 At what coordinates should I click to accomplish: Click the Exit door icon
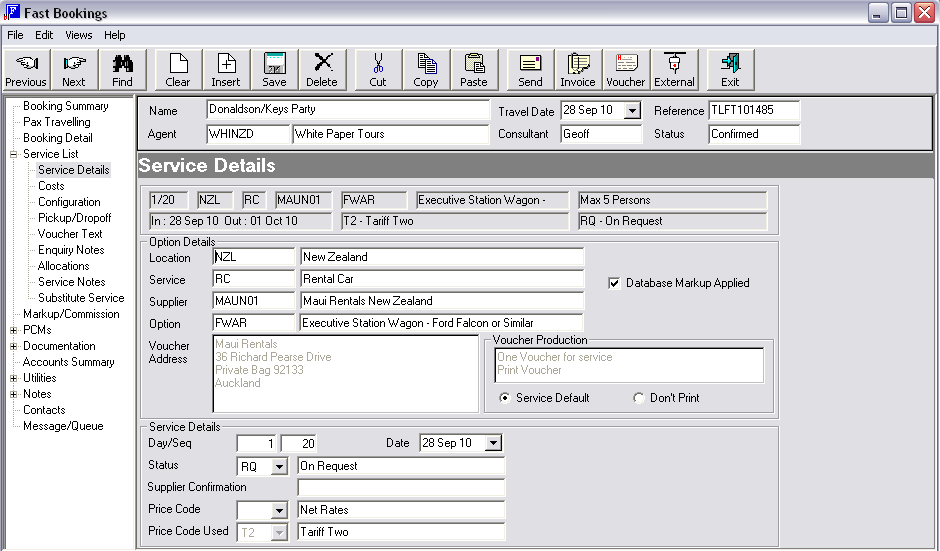point(730,69)
